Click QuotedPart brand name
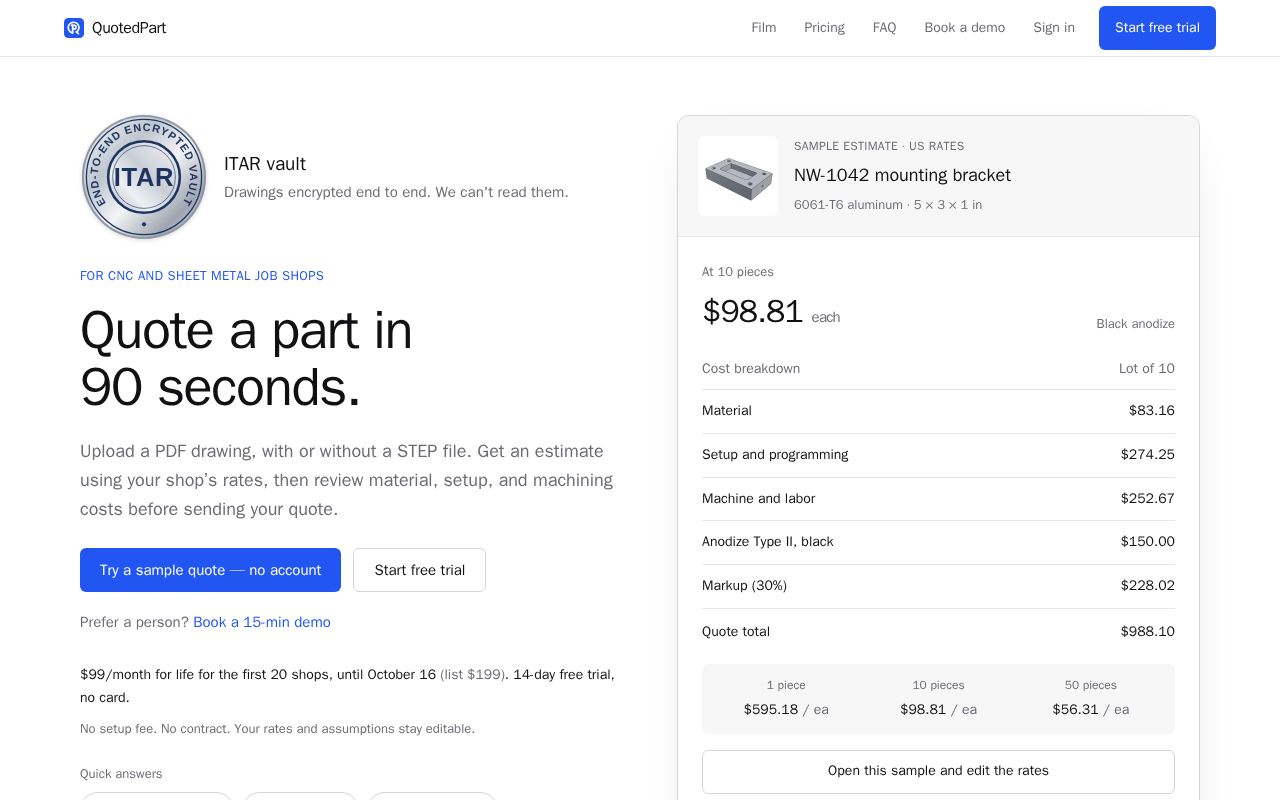 click(129, 28)
